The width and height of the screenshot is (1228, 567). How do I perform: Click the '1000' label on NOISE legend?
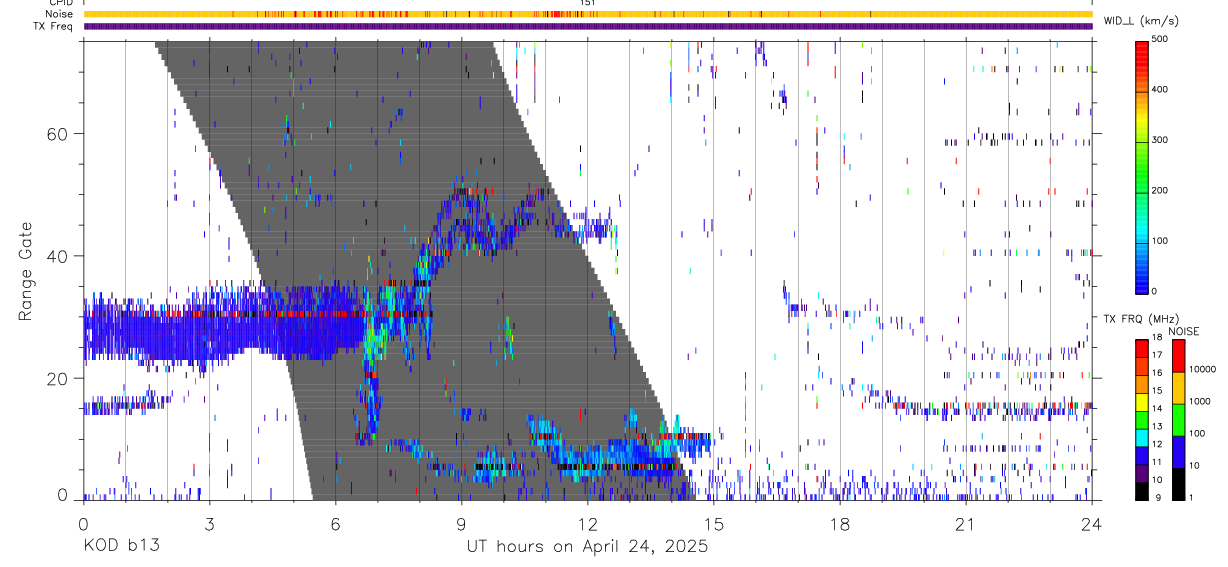(1201, 401)
